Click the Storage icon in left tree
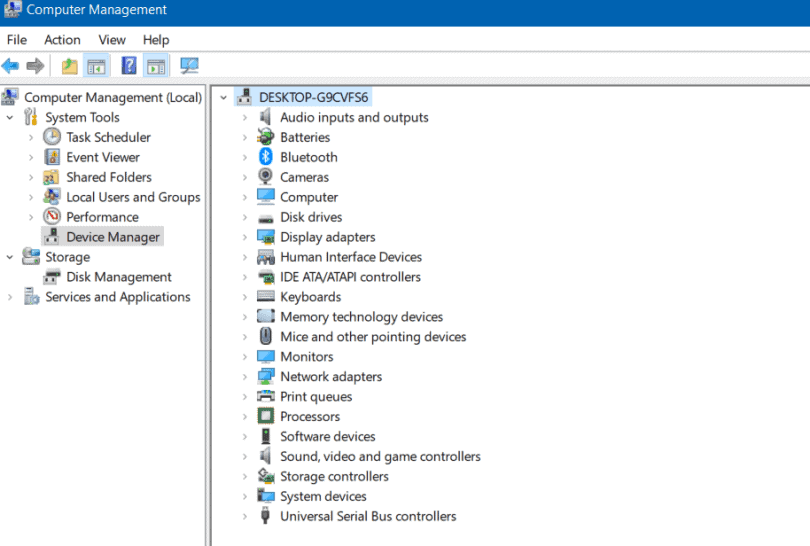 coord(31,257)
